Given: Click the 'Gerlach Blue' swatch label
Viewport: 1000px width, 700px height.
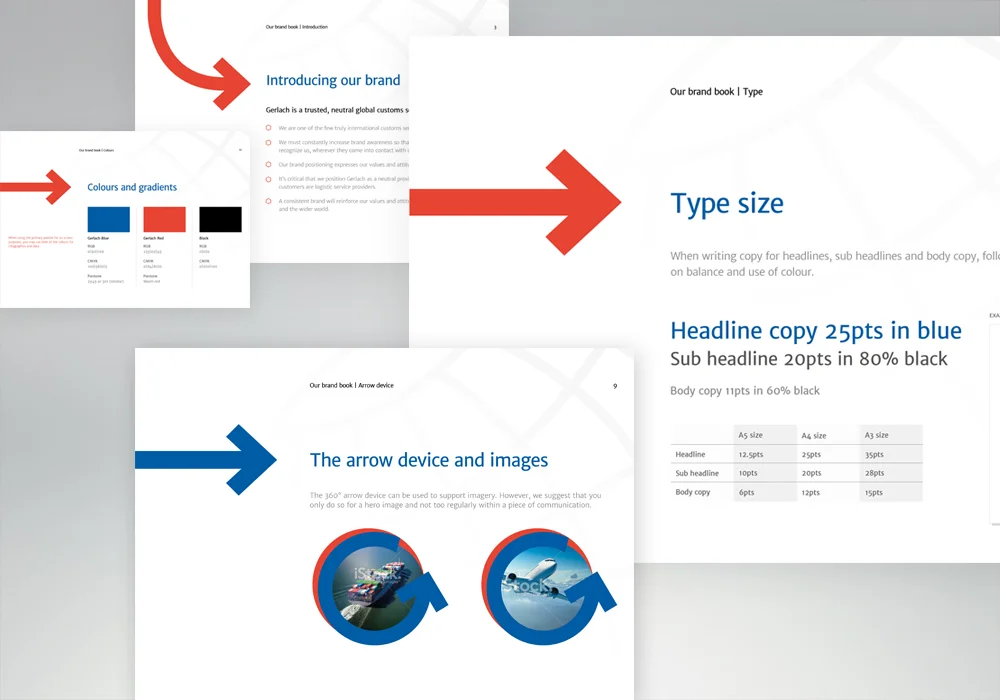Looking at the screenshot, I should pos(98,238).
